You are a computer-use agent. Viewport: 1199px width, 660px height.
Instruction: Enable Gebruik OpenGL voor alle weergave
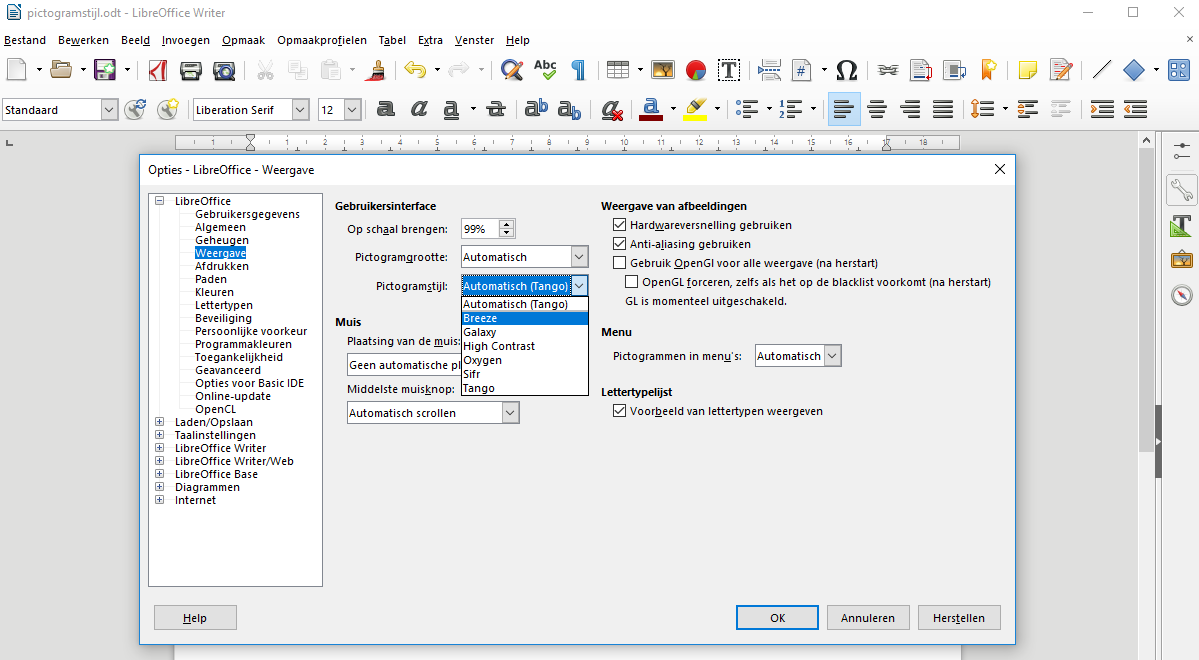[x=619, y=263]
